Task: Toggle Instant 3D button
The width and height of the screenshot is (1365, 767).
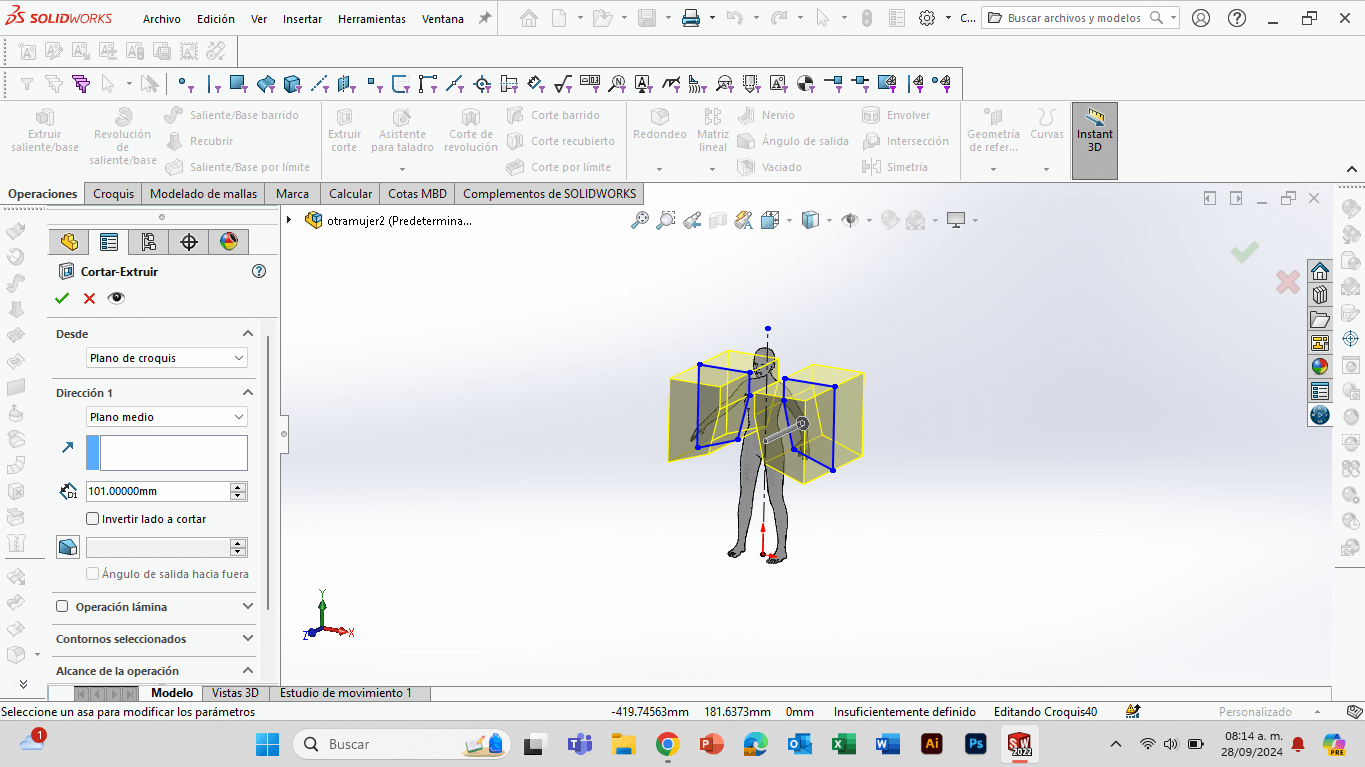Action: pos(1095,141)
